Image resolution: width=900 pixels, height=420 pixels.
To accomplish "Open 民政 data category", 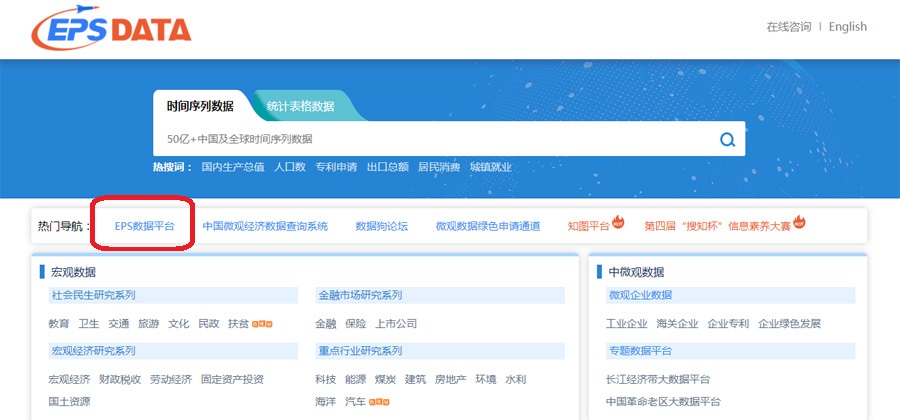I will pos(208,324).
